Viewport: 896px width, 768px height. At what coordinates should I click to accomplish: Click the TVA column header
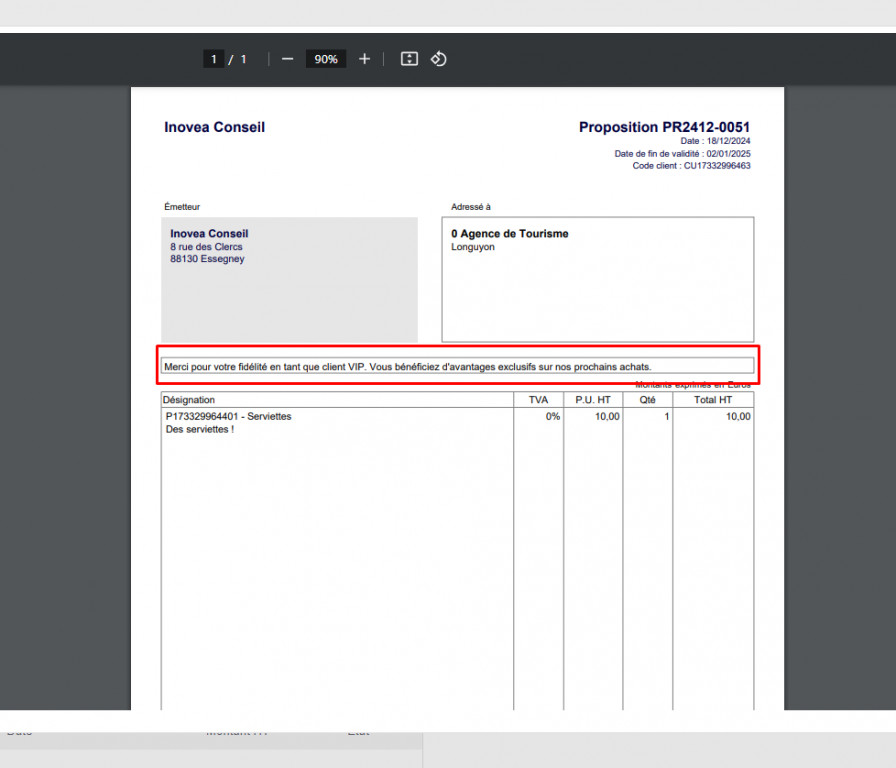tap(538, 400)
